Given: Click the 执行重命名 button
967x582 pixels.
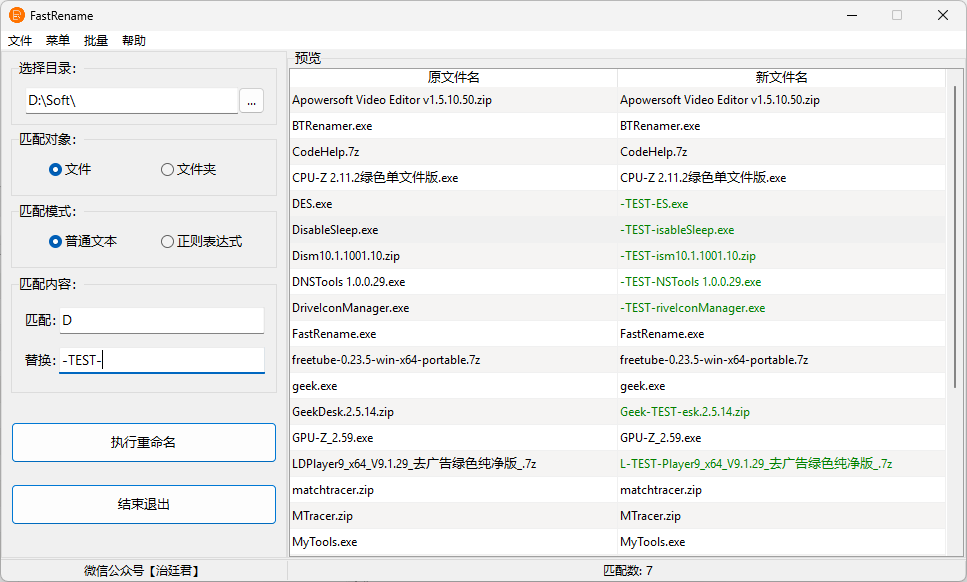Looking at the screenshot, I should 144,443.
